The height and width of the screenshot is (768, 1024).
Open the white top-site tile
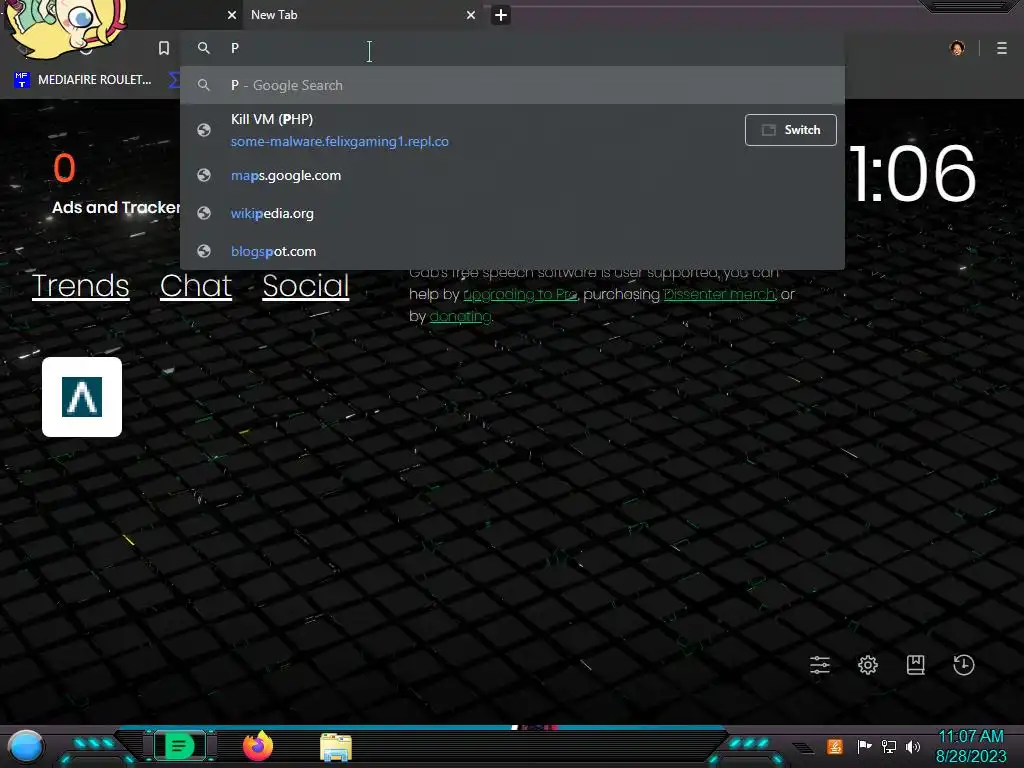click(x=82, y=397)
